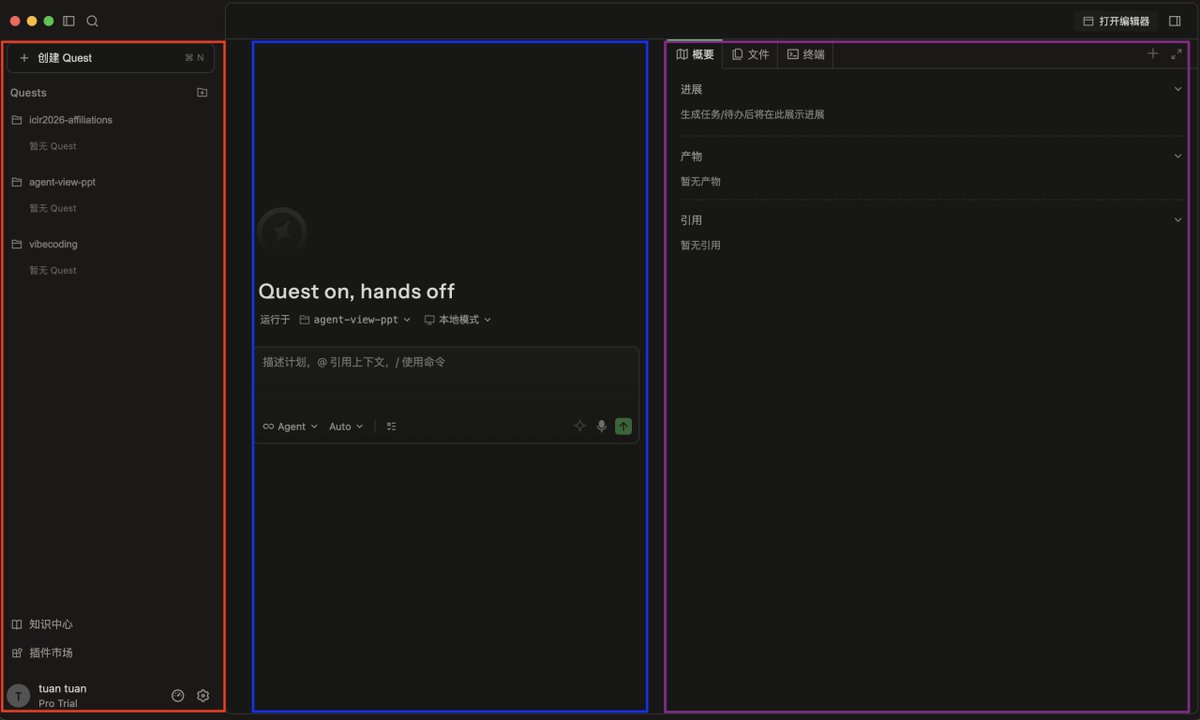1200x720 pixels.
Task: Click tuan tuan user avatar
Action: click(x=18, y=696)
